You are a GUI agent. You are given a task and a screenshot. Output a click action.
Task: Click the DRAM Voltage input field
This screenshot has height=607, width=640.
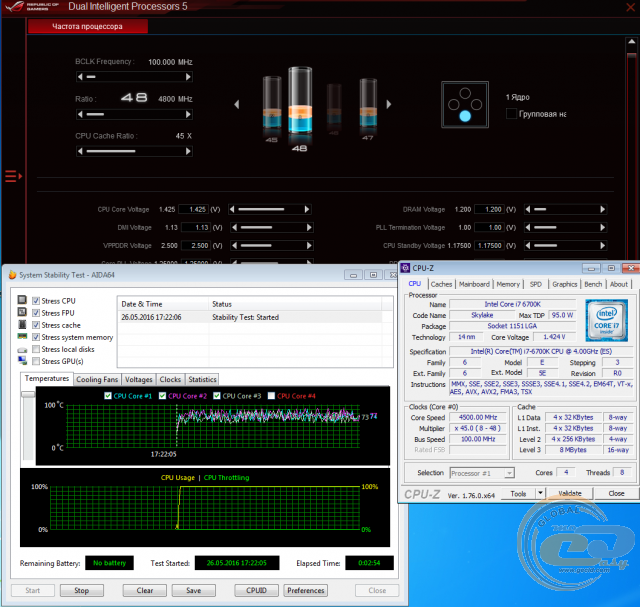coord(489,209)
